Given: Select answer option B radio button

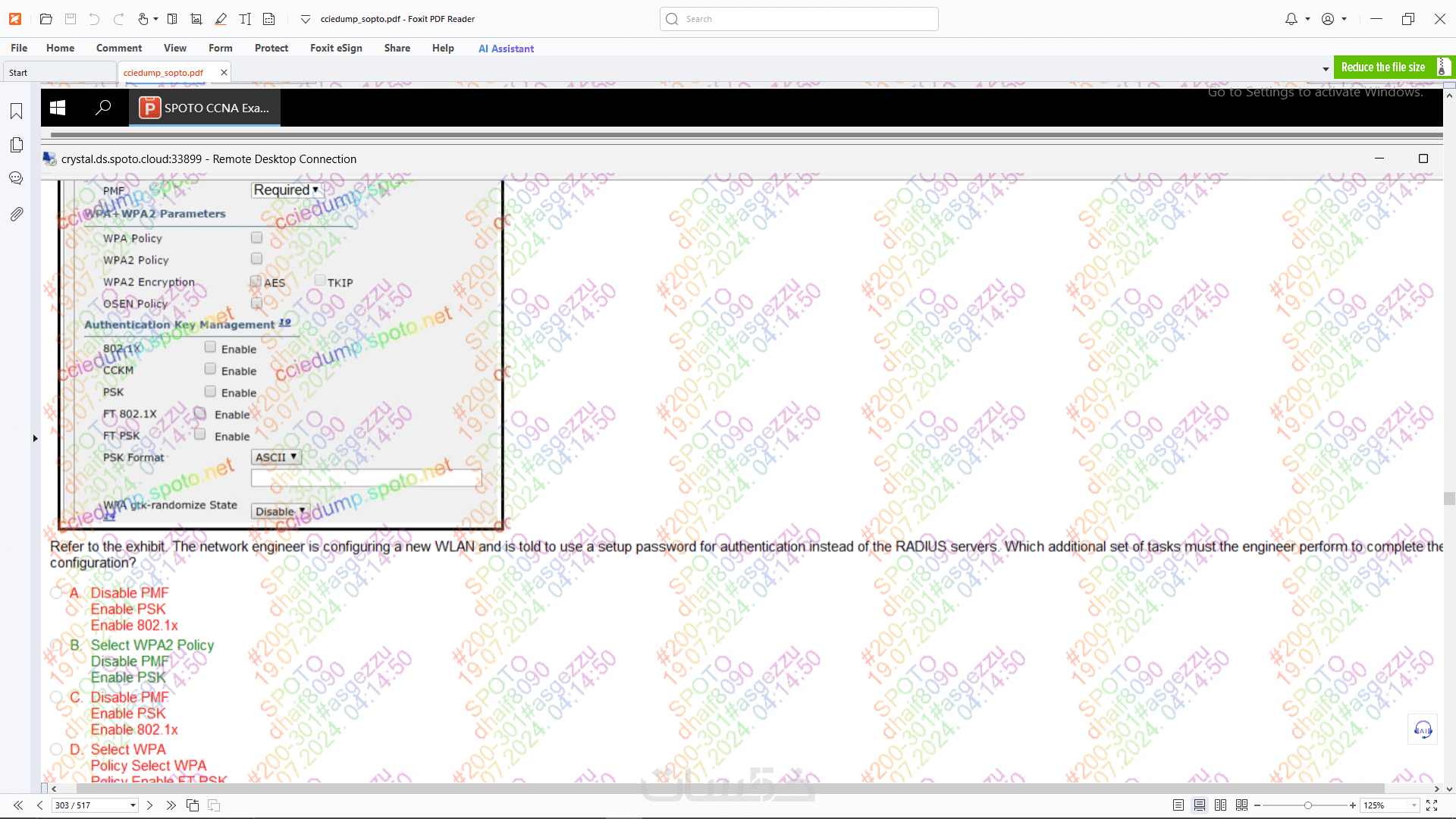Looking at the screenshot, I should point(56,645).
